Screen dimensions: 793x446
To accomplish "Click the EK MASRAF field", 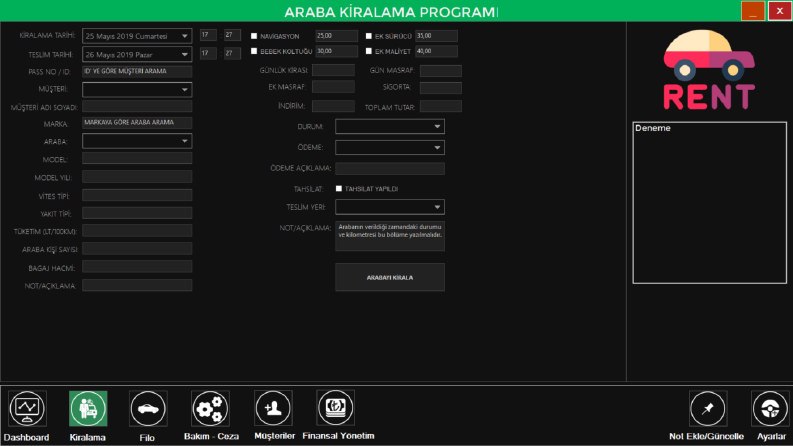I will coord(333,87).
